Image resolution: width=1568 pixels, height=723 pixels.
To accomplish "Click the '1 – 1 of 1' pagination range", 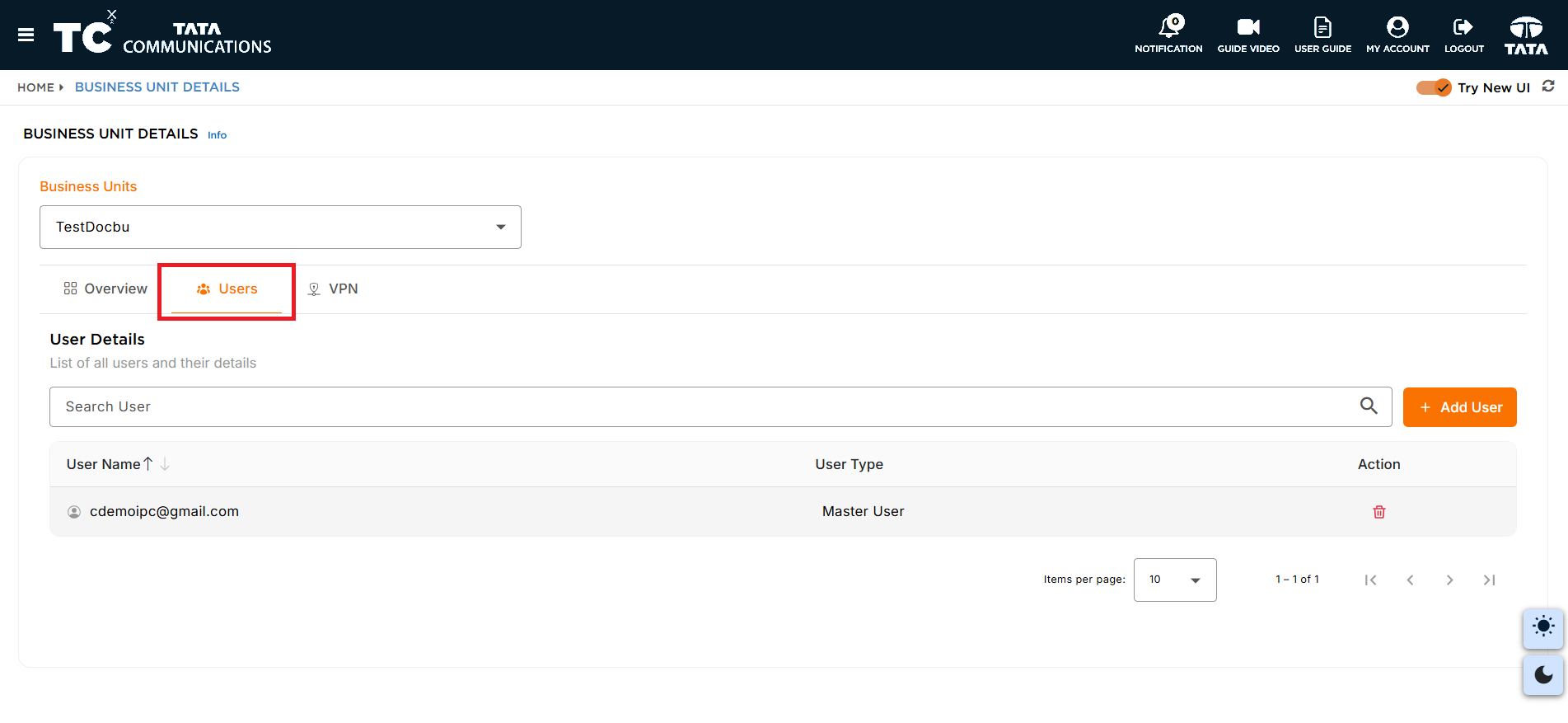I will (x=1298, y=580).
